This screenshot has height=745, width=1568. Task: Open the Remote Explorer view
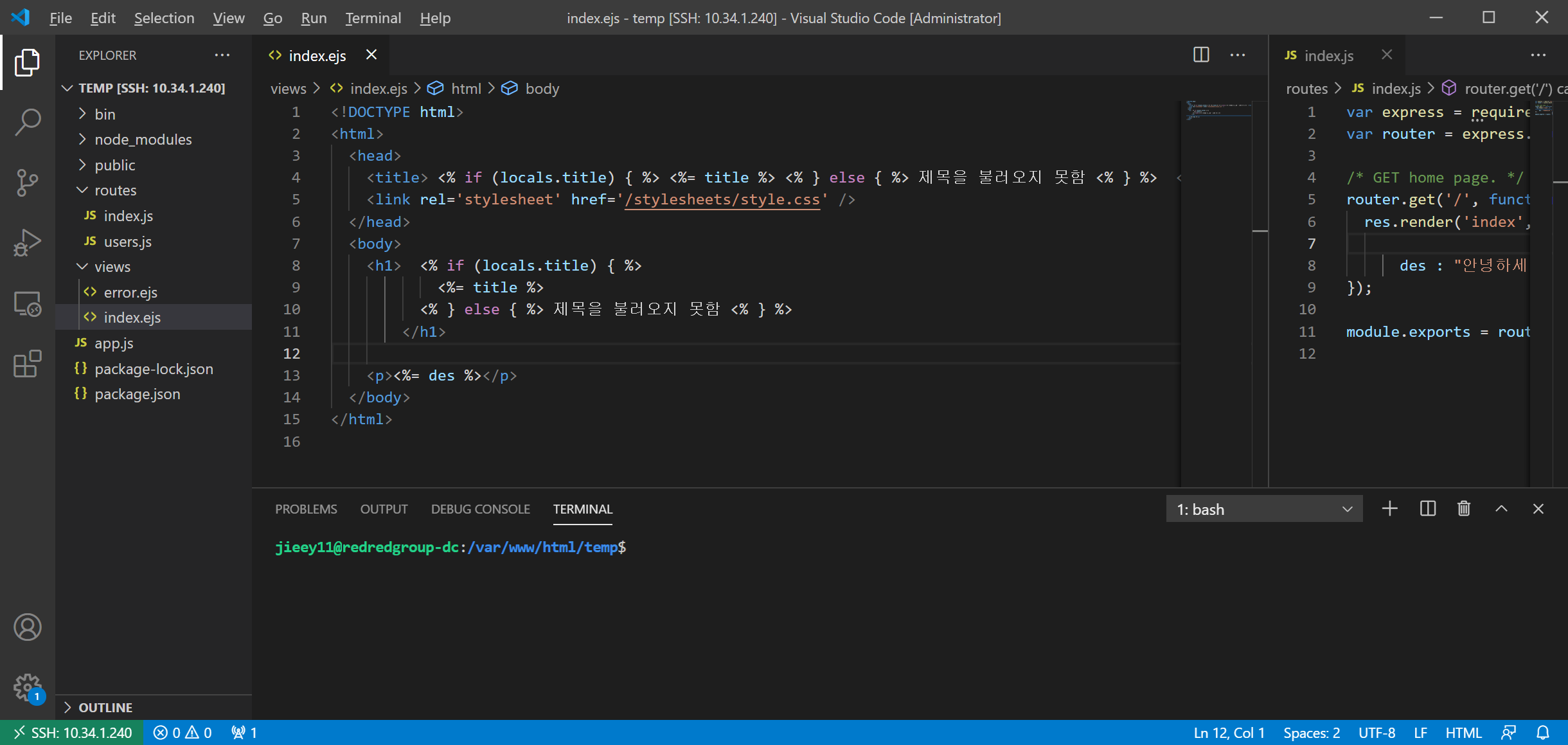[x=27, y=303]
